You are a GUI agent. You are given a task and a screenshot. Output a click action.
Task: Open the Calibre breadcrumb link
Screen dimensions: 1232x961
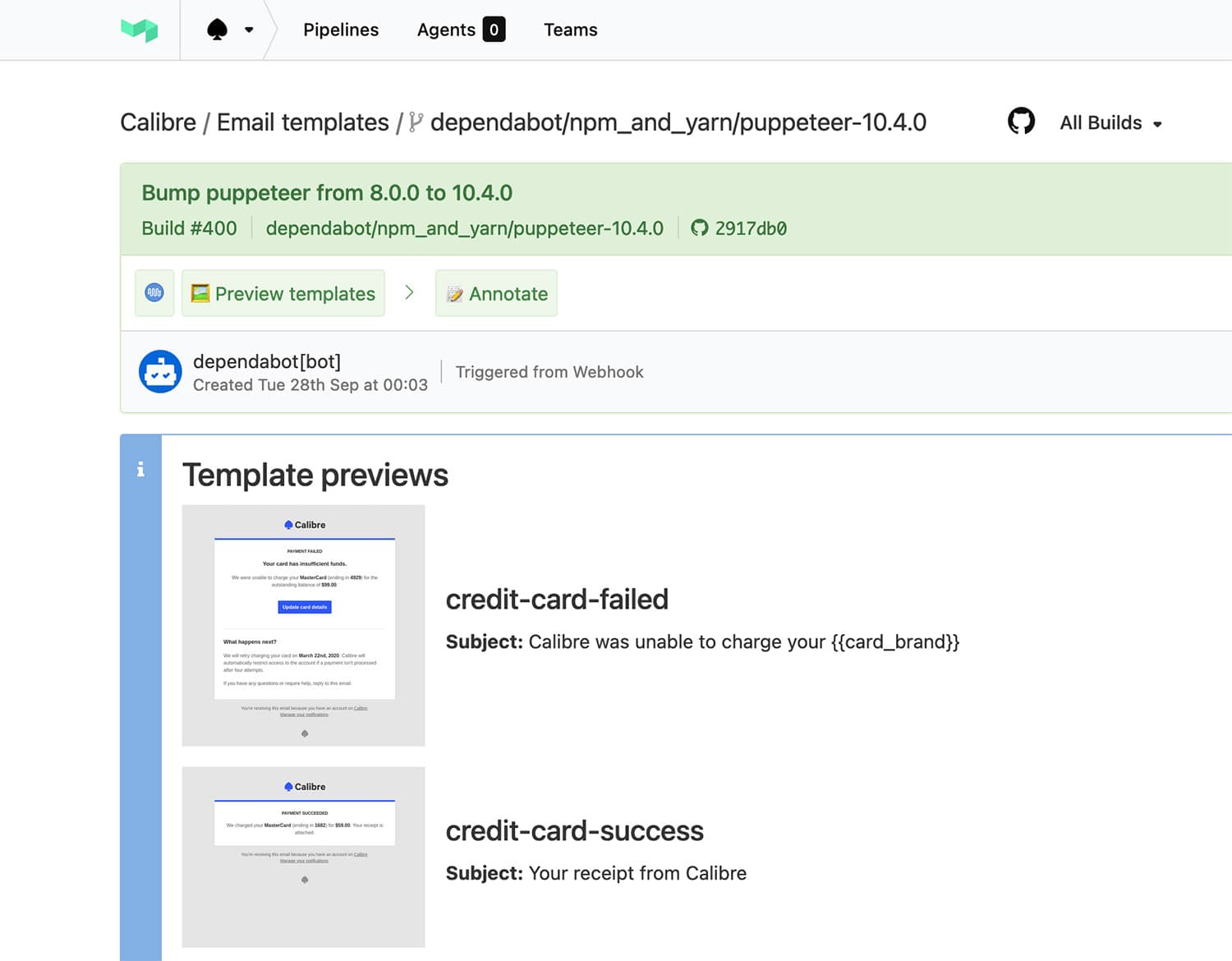click(x=158, y=122)
